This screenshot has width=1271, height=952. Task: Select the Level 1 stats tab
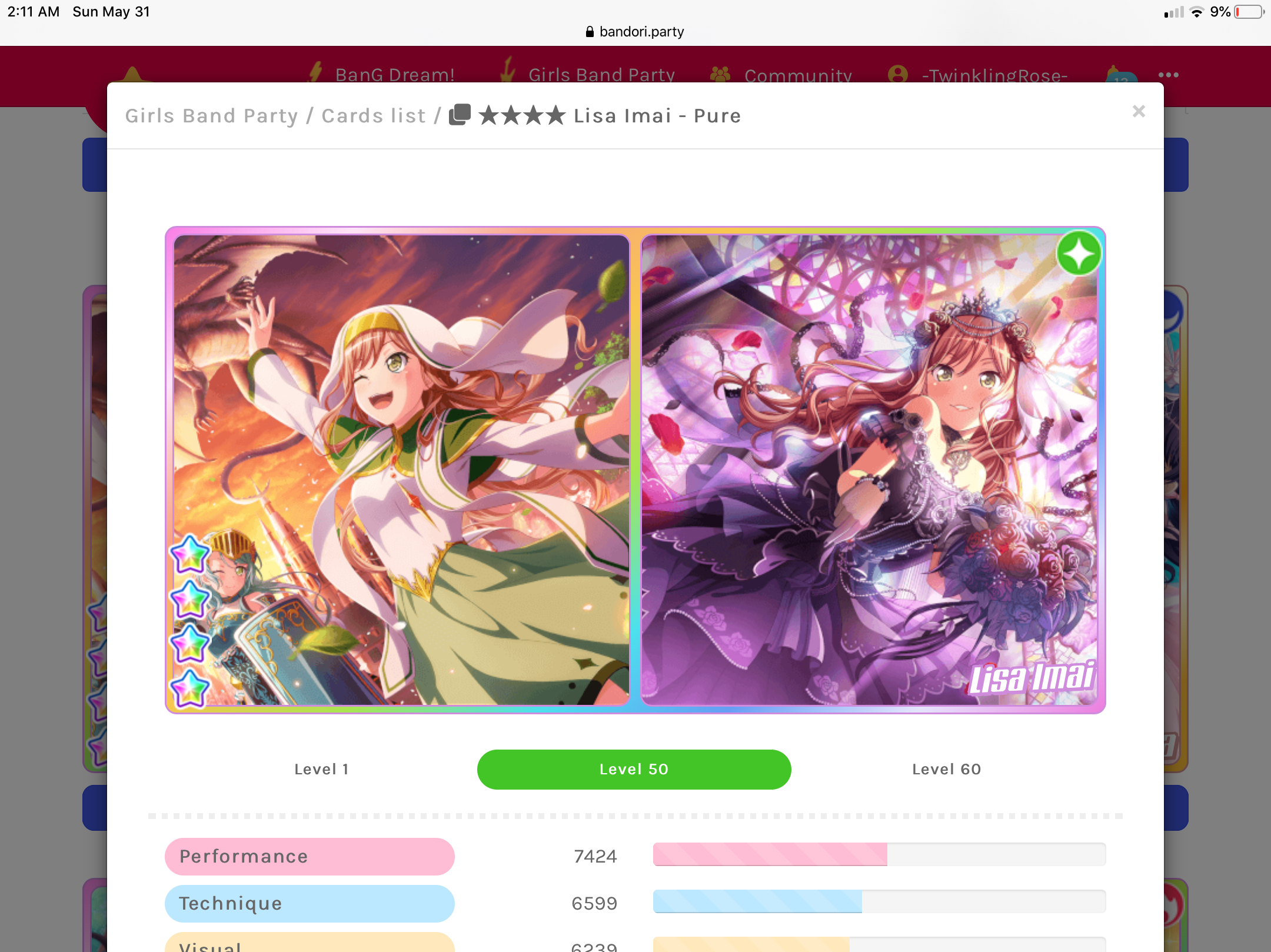[321, 769]
